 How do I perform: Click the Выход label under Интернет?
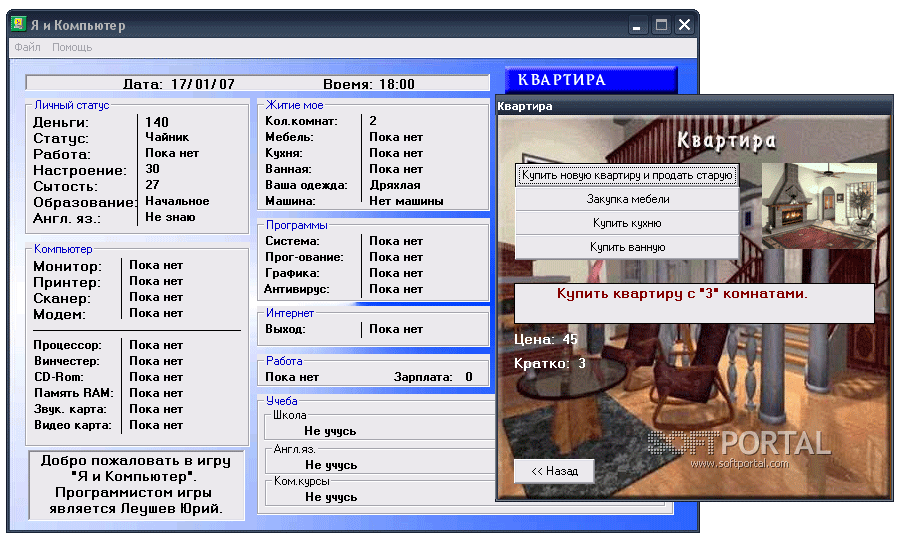285,330
